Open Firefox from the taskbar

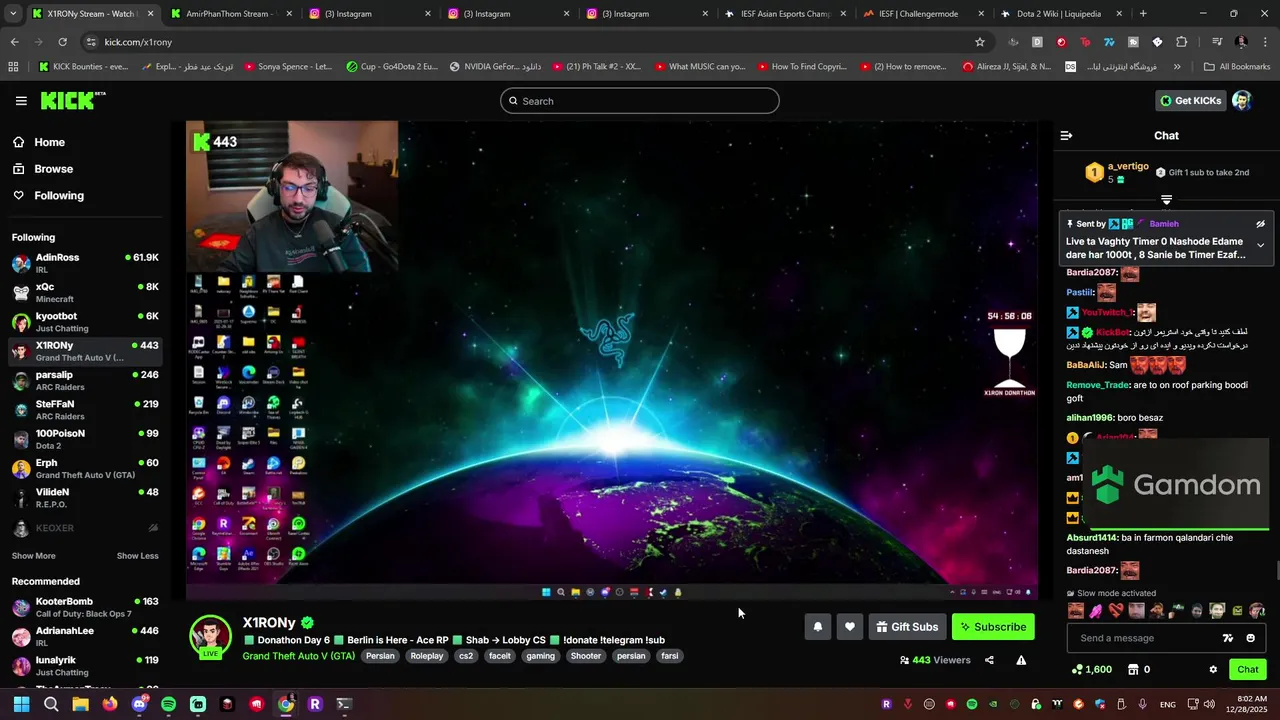tap(110, 704)
